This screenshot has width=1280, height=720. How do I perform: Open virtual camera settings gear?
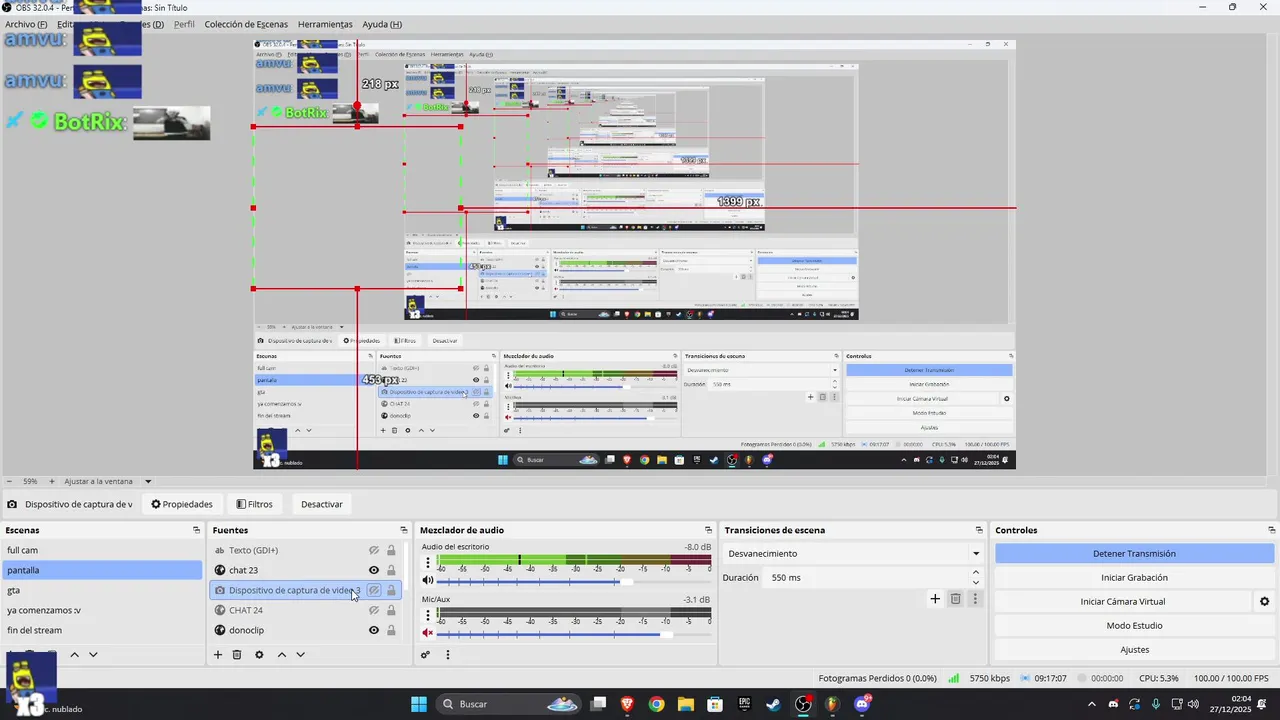coord(1264,601)
